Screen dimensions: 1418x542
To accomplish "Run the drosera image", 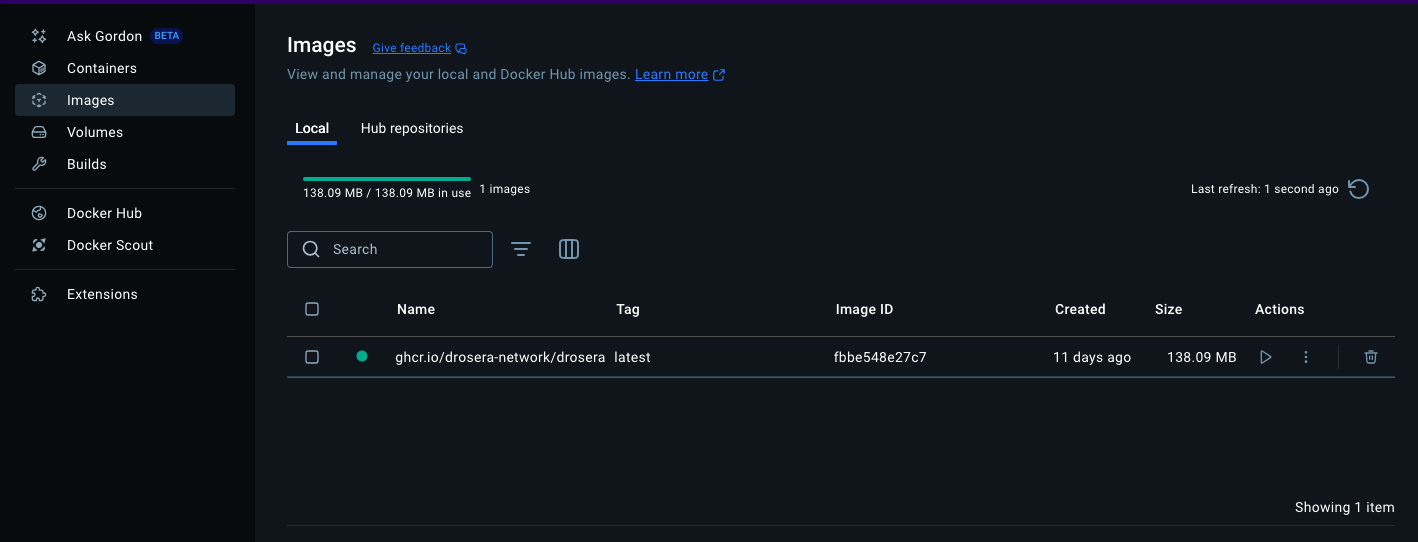I will pos(1266,357).
